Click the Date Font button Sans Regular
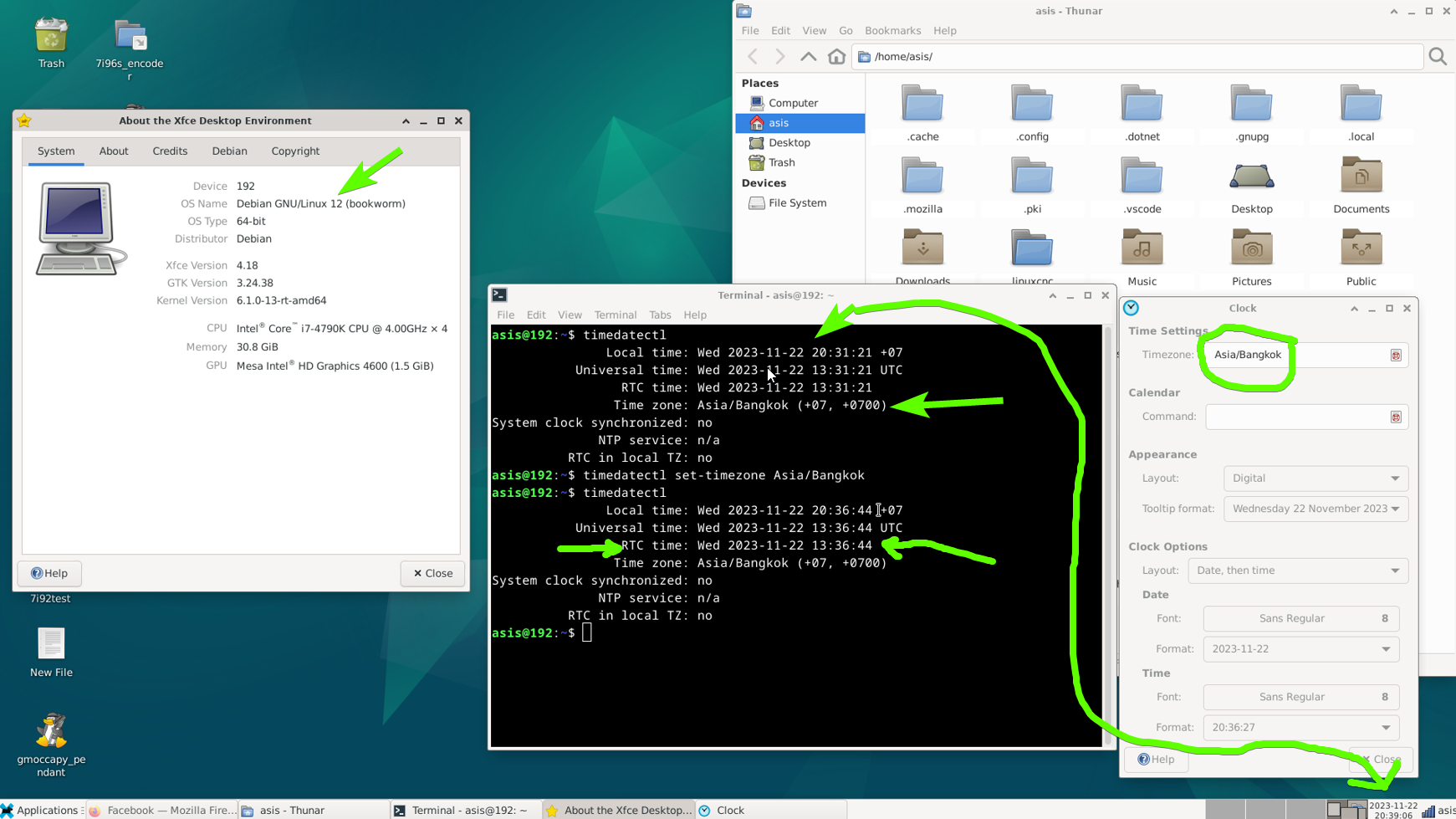The width and height of the screenshot is (1456, 819). [x=1300, y=619]
